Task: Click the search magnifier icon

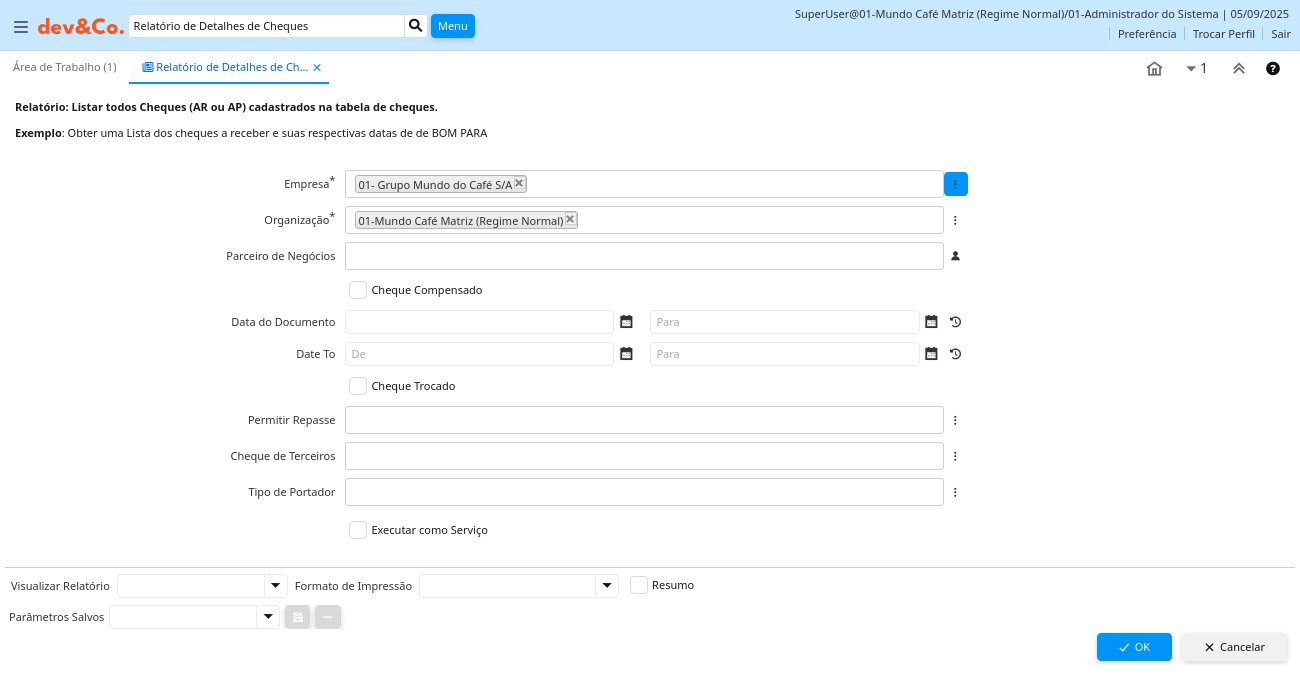Action: coord(416,26)
